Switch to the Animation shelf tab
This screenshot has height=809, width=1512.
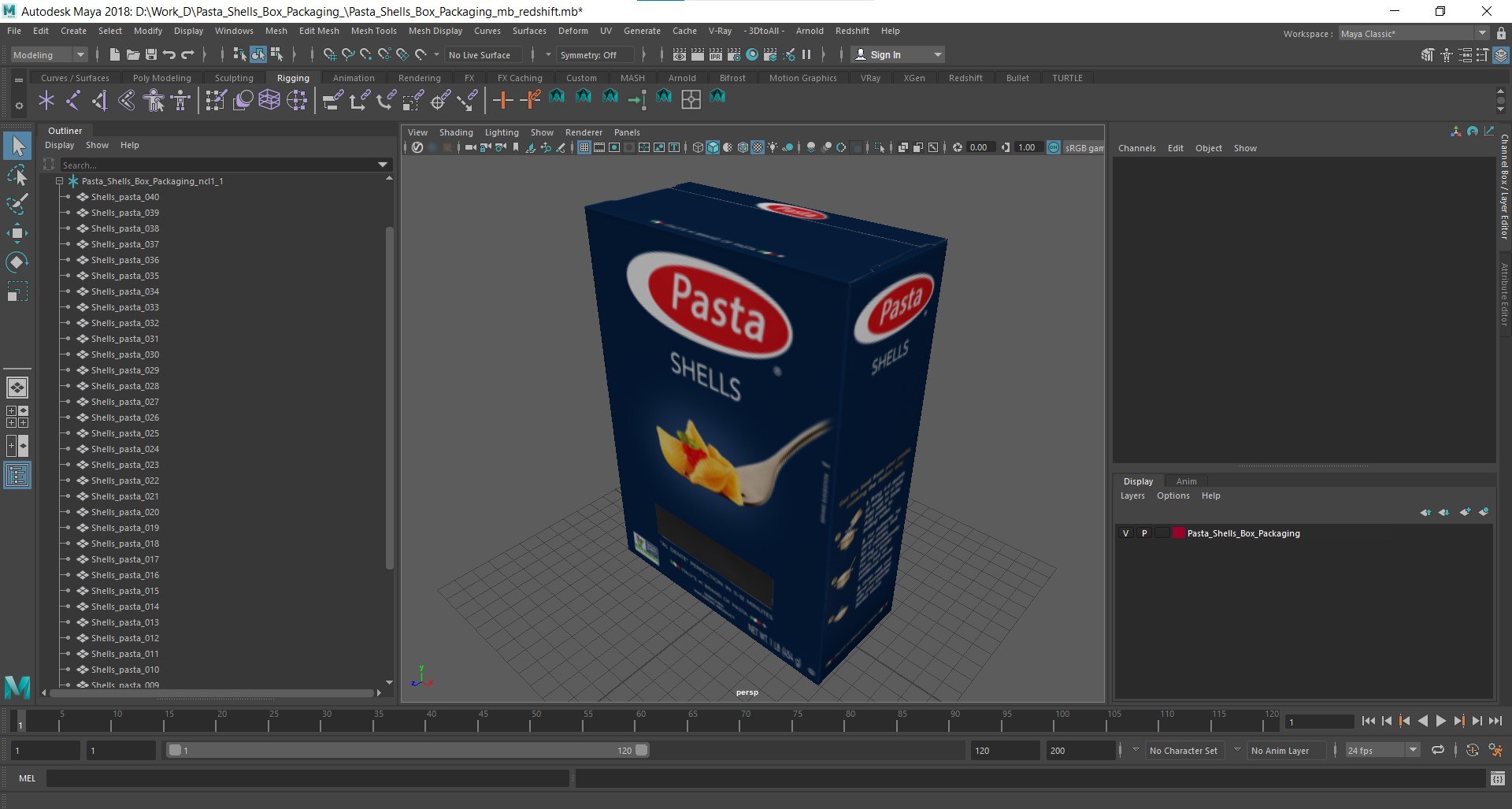354,78
